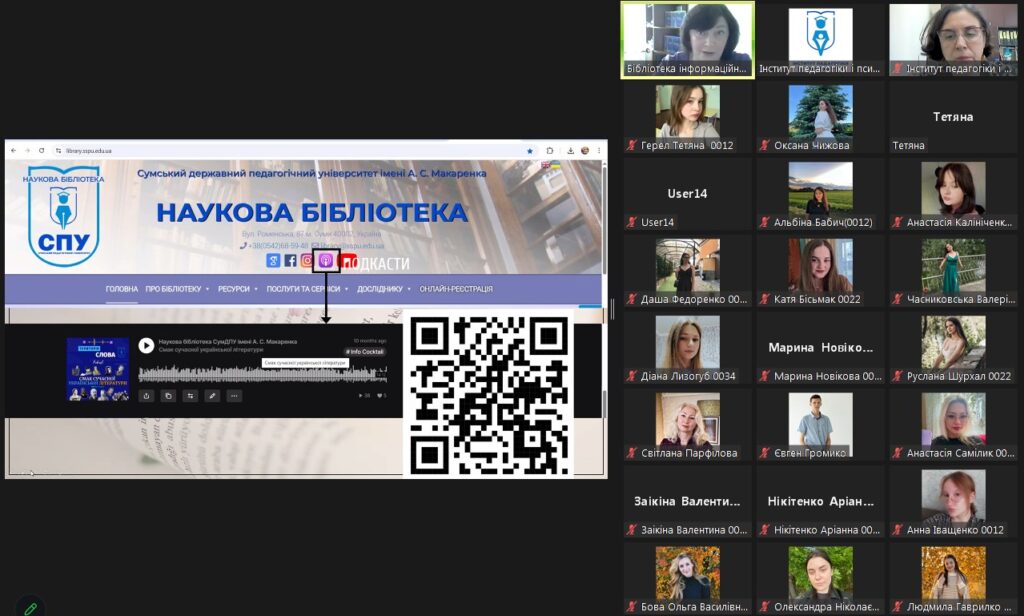Image resolution: width=1024 pixels, height=616 pixels.
Task: Expand the ПОСЛУГИ ТА СЕРВІСИ dropdown arrow
Action: coord(347,289)
